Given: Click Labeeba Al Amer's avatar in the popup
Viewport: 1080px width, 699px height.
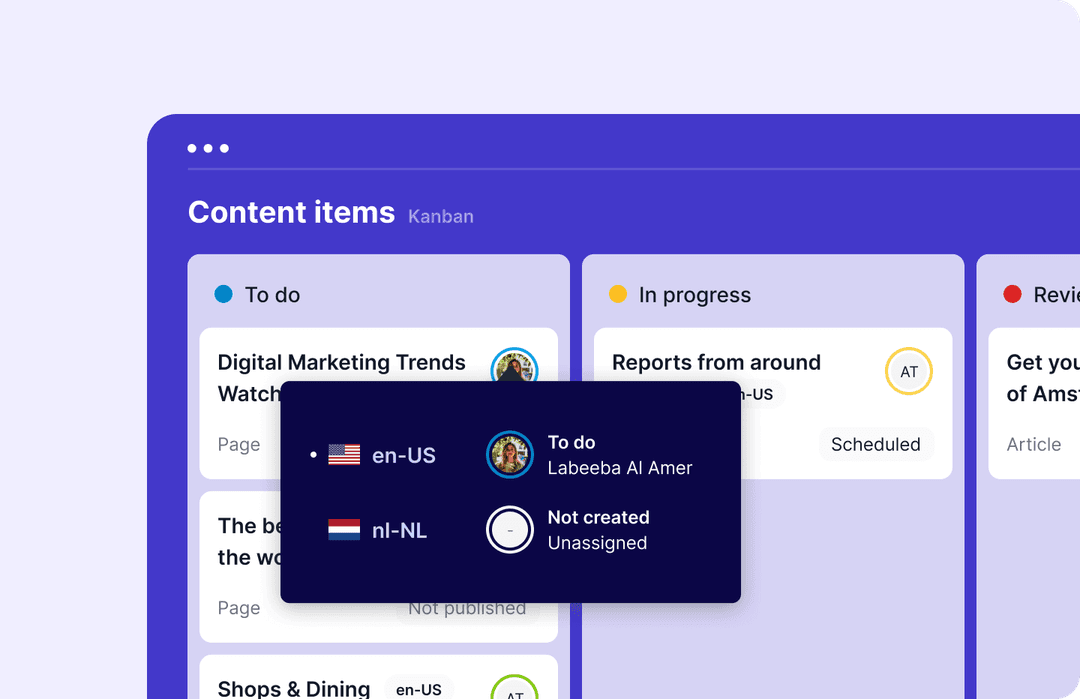Looking at the screenshot, I should (x=510, y=454).
